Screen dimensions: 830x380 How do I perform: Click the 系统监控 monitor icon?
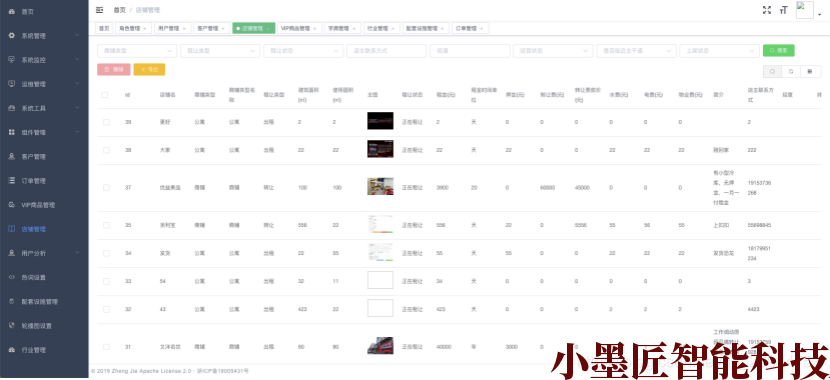(x=12, y=60)
